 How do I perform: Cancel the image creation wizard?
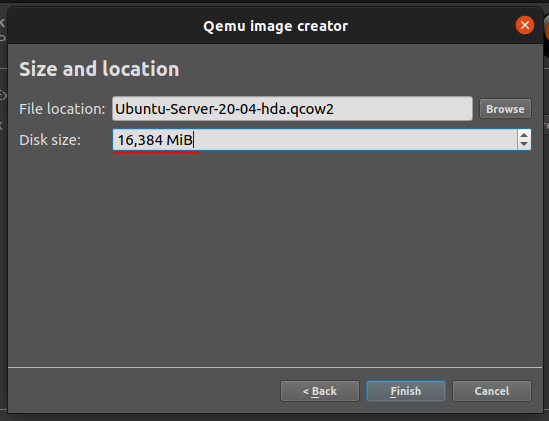(492, 391)
